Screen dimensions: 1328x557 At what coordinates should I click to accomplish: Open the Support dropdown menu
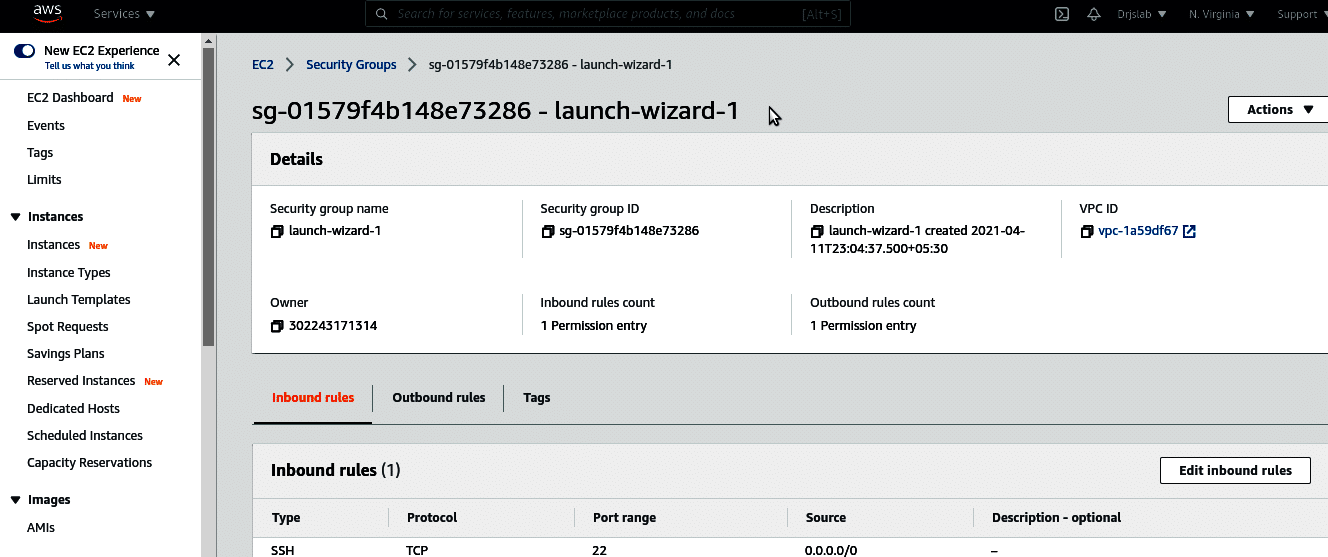(x=1302, y=14)
